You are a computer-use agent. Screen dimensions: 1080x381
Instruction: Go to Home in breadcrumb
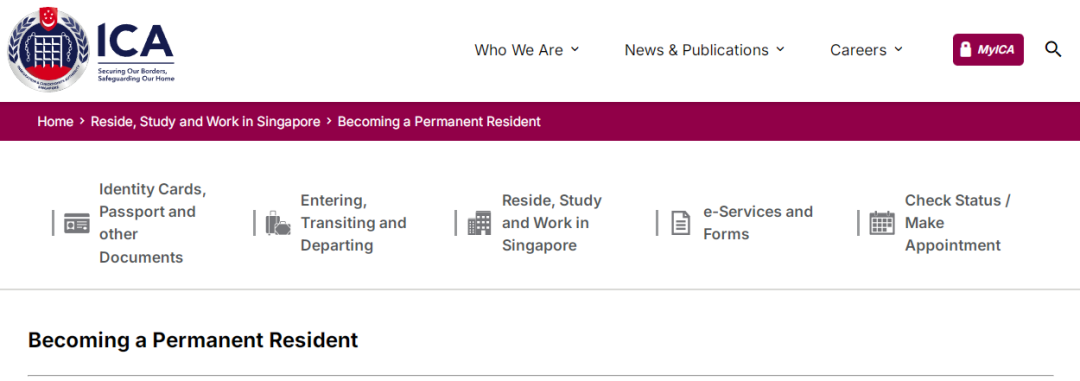click(55, 121)
